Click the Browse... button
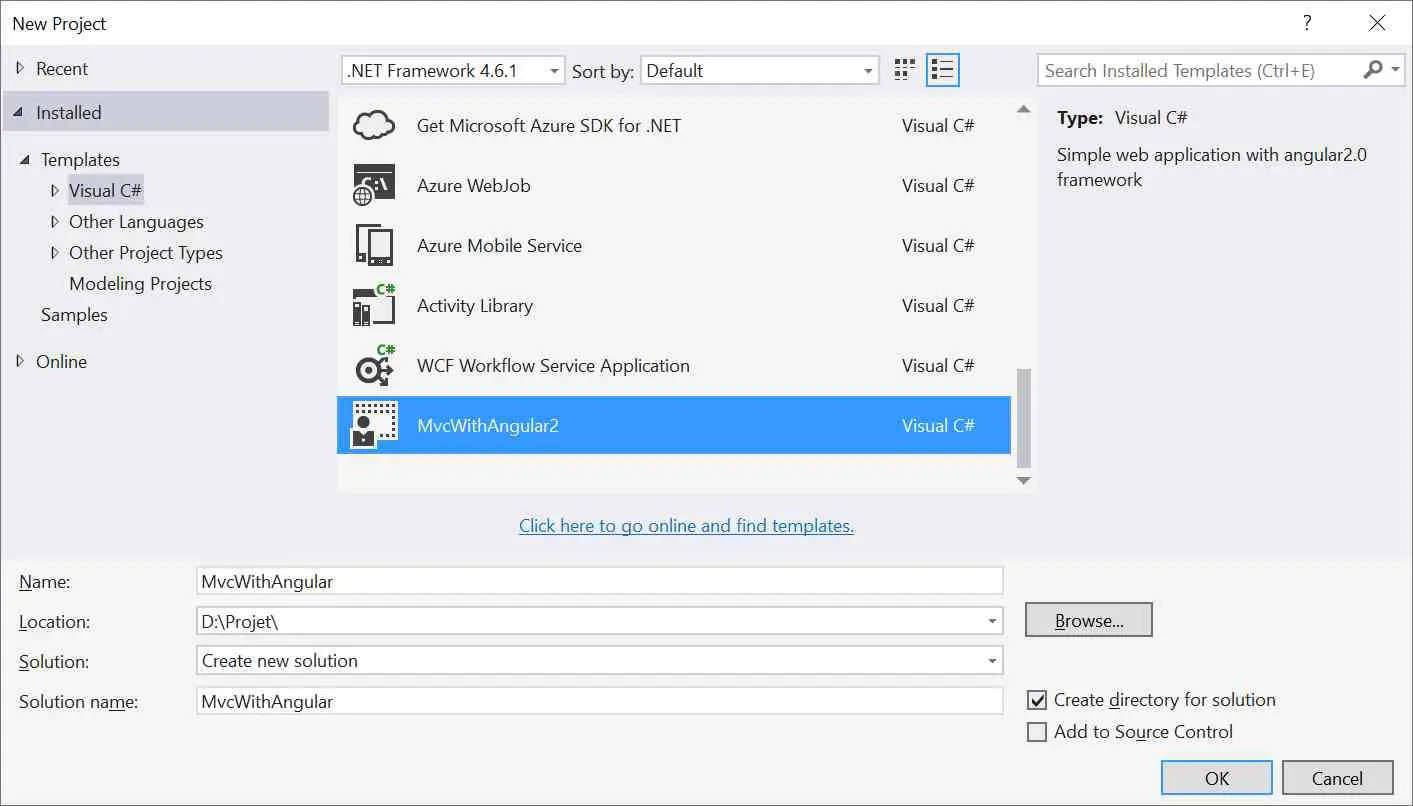 (x=1089, y=620)
